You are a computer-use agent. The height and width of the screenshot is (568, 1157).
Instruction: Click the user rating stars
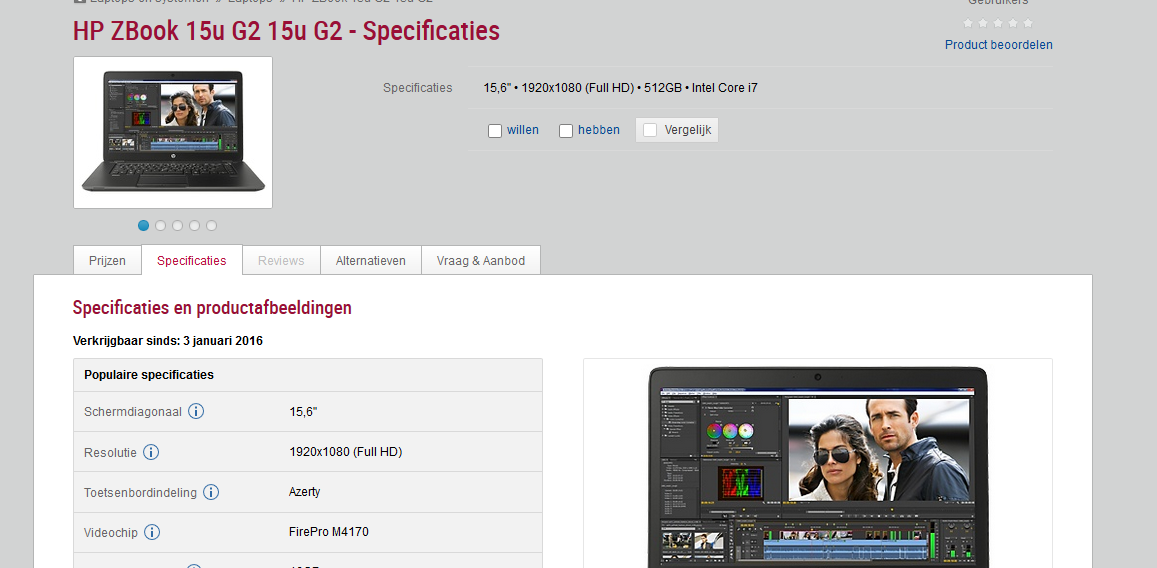[998, 23]
